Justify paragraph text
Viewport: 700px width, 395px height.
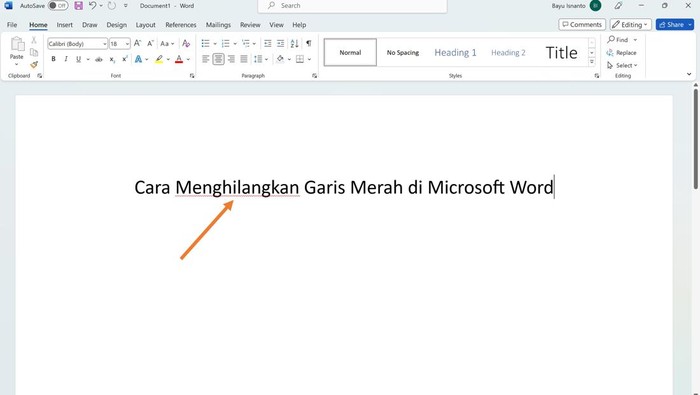click(x=244, y=59)
